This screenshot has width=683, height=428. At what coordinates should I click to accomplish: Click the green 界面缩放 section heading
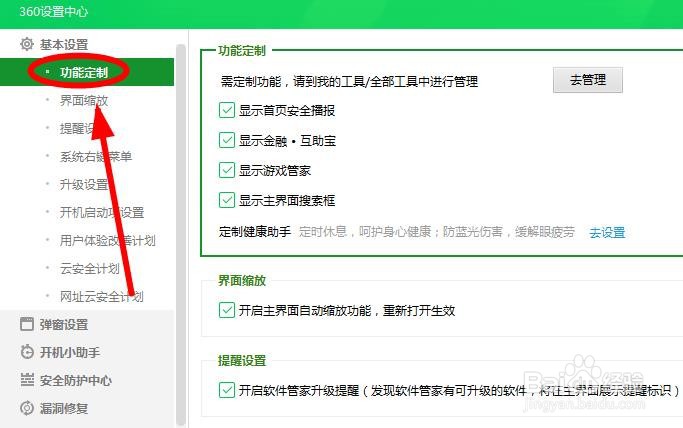click(x=242, y=280)
